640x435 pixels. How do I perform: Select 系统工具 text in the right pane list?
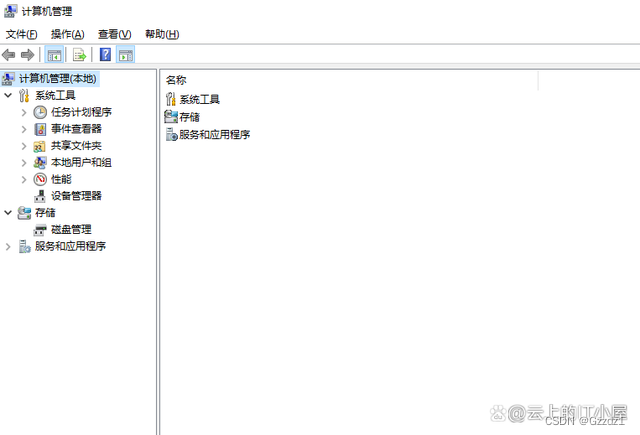200,99
